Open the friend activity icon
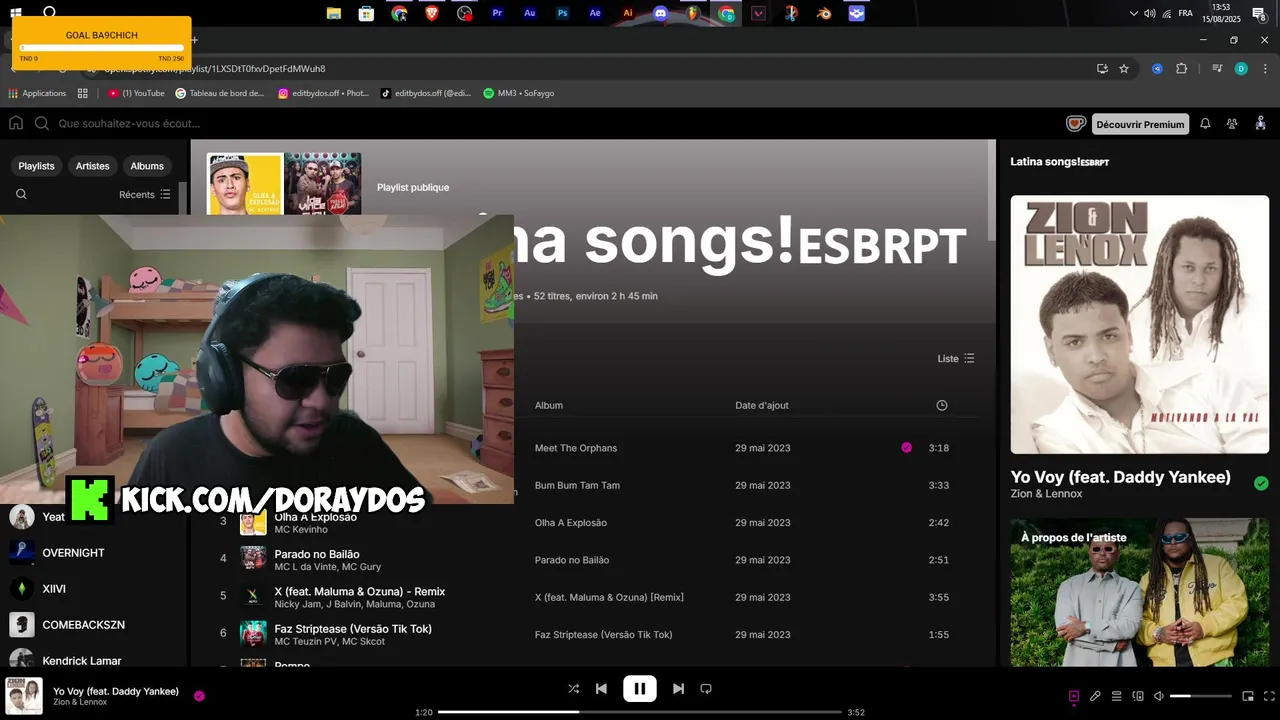1280x720 pixels. [1232, 124]
